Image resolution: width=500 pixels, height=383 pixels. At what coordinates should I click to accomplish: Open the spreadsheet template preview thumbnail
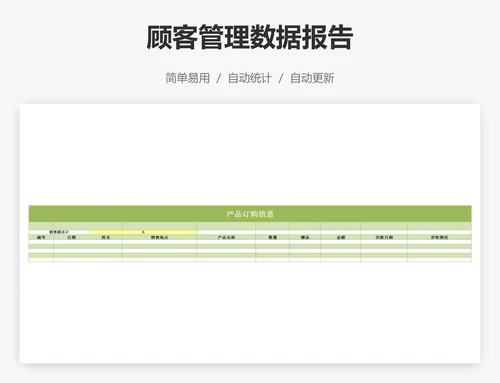pyautogui.click(x=250, y=233)
